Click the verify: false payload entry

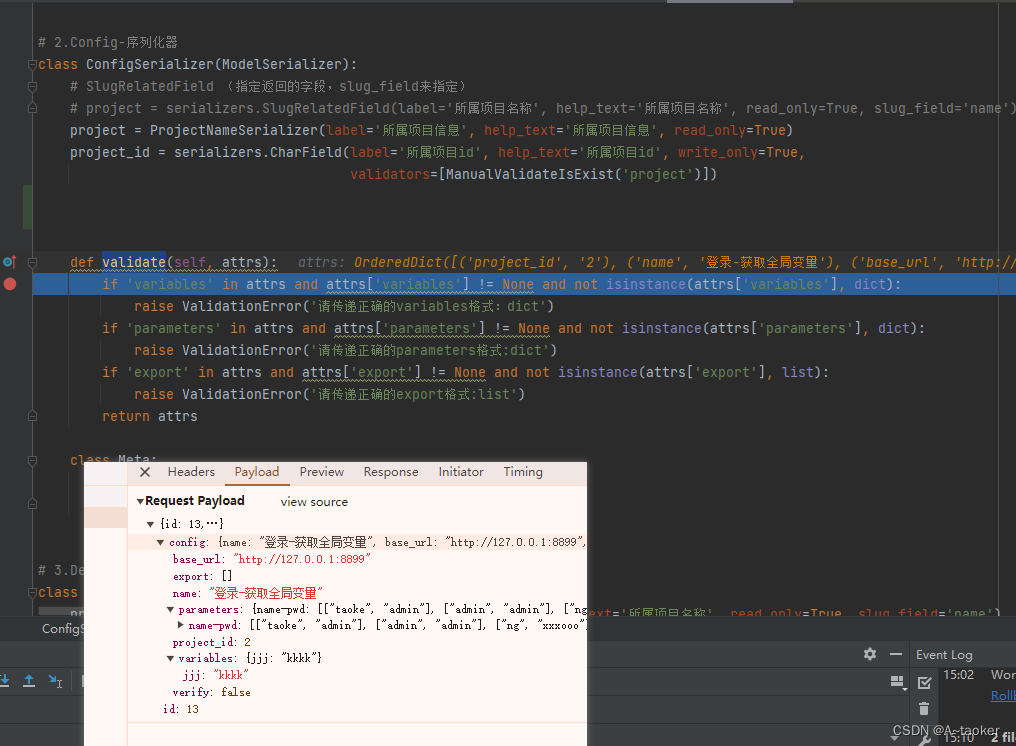coord(211,692)
